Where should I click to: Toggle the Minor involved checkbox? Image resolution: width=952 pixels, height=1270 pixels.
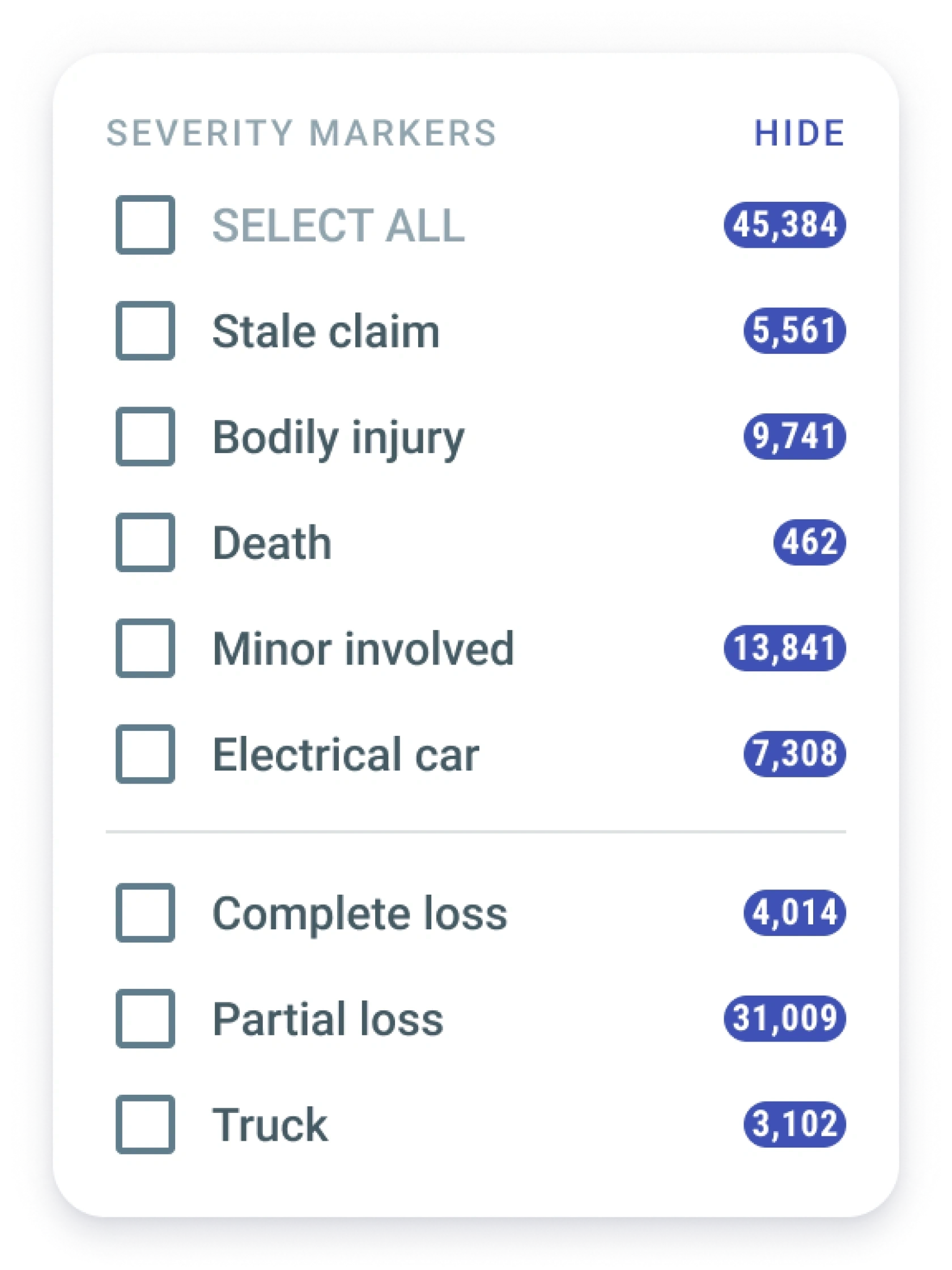tap(145, 648)
